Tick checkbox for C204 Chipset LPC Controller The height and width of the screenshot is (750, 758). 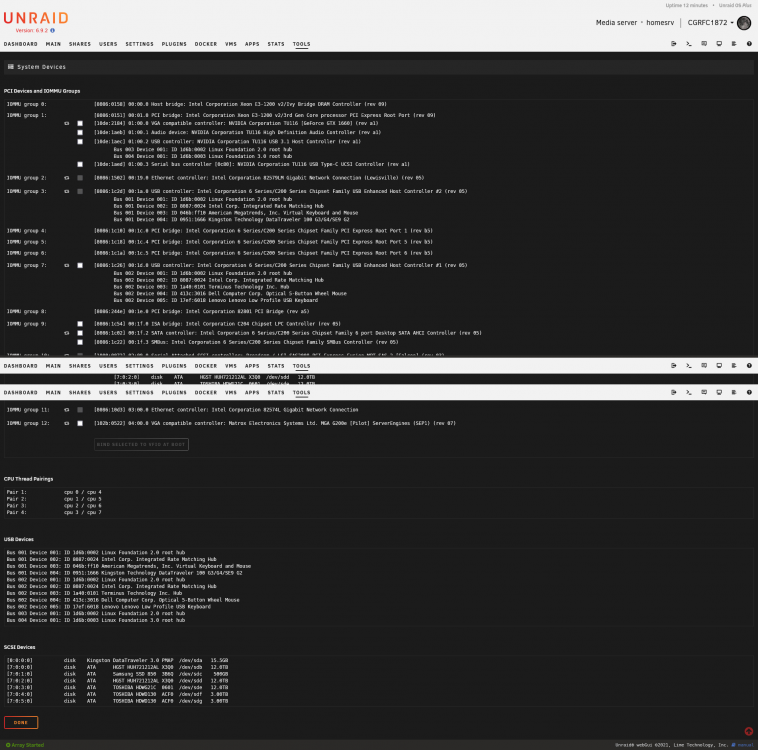tap(80, 324)
